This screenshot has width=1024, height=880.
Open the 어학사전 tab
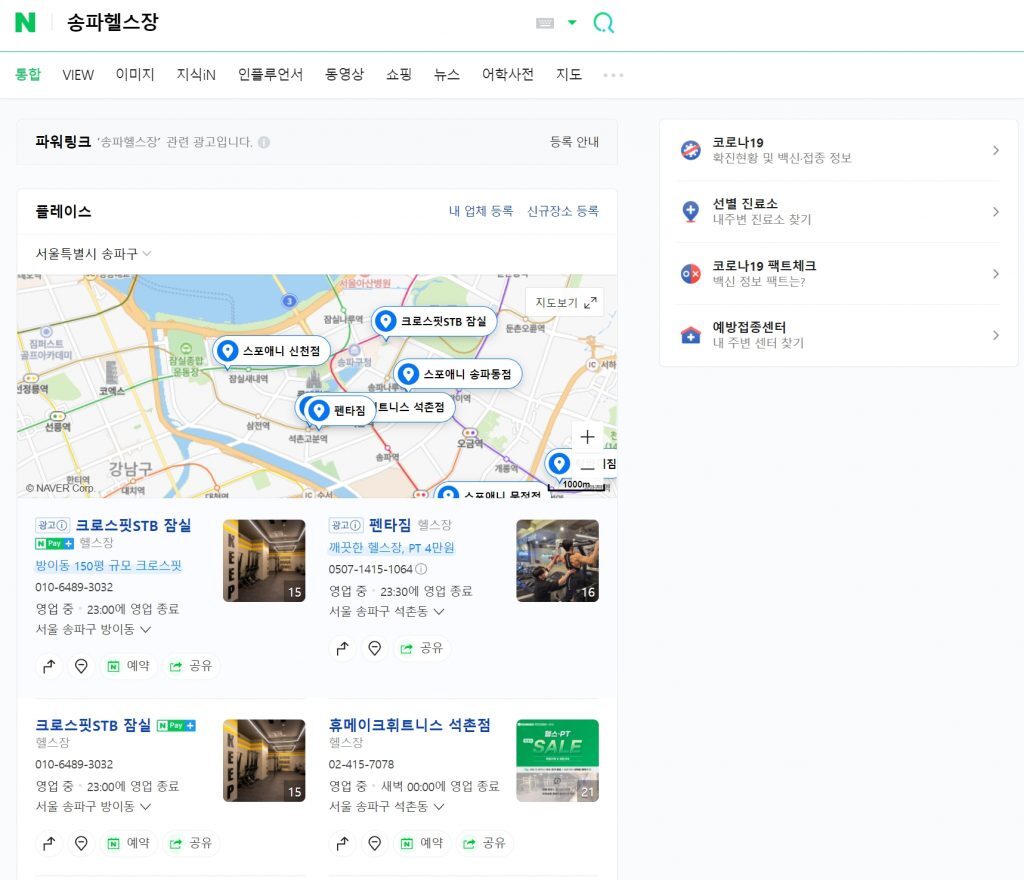coord(507,74)
